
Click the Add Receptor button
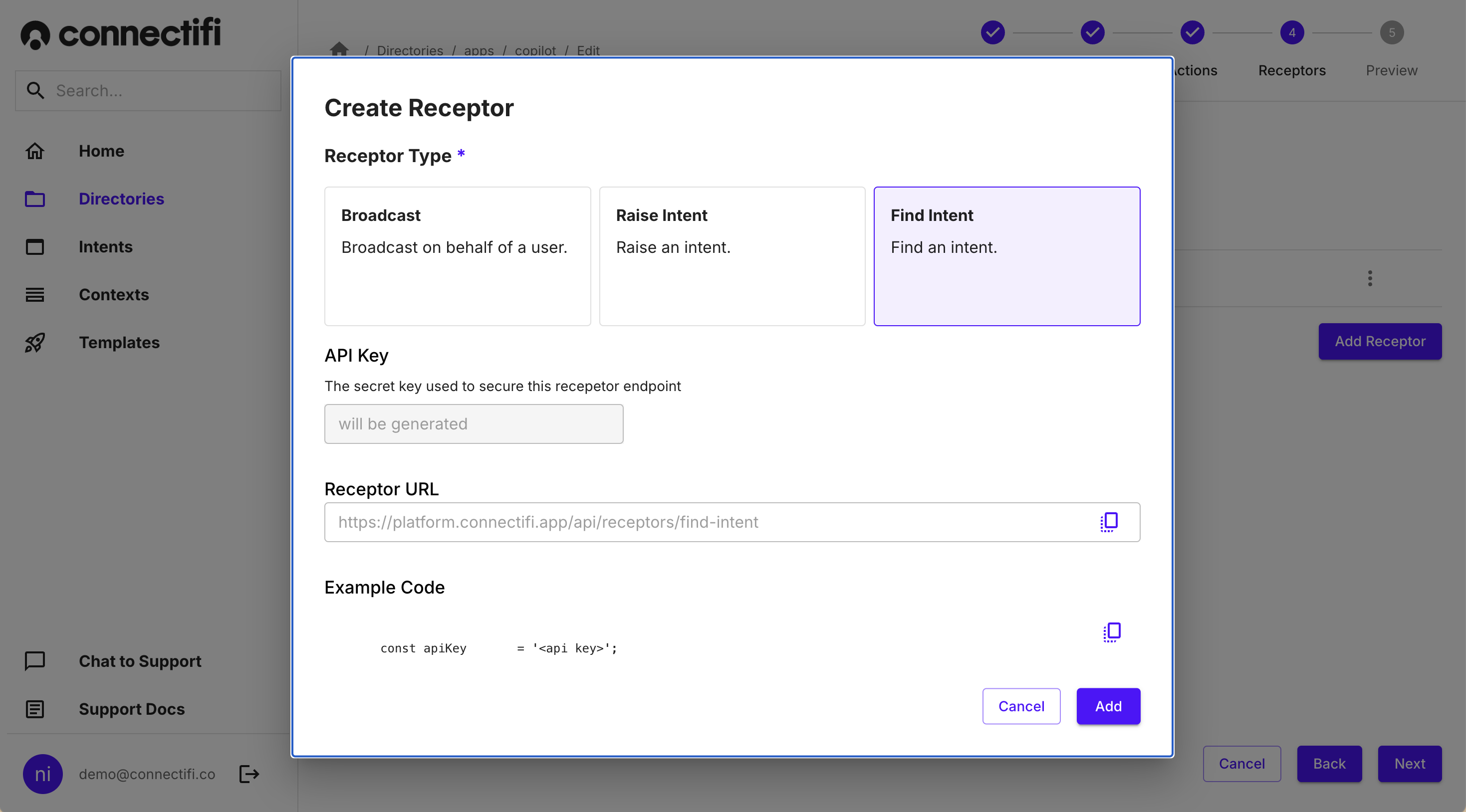[1380, 342]
